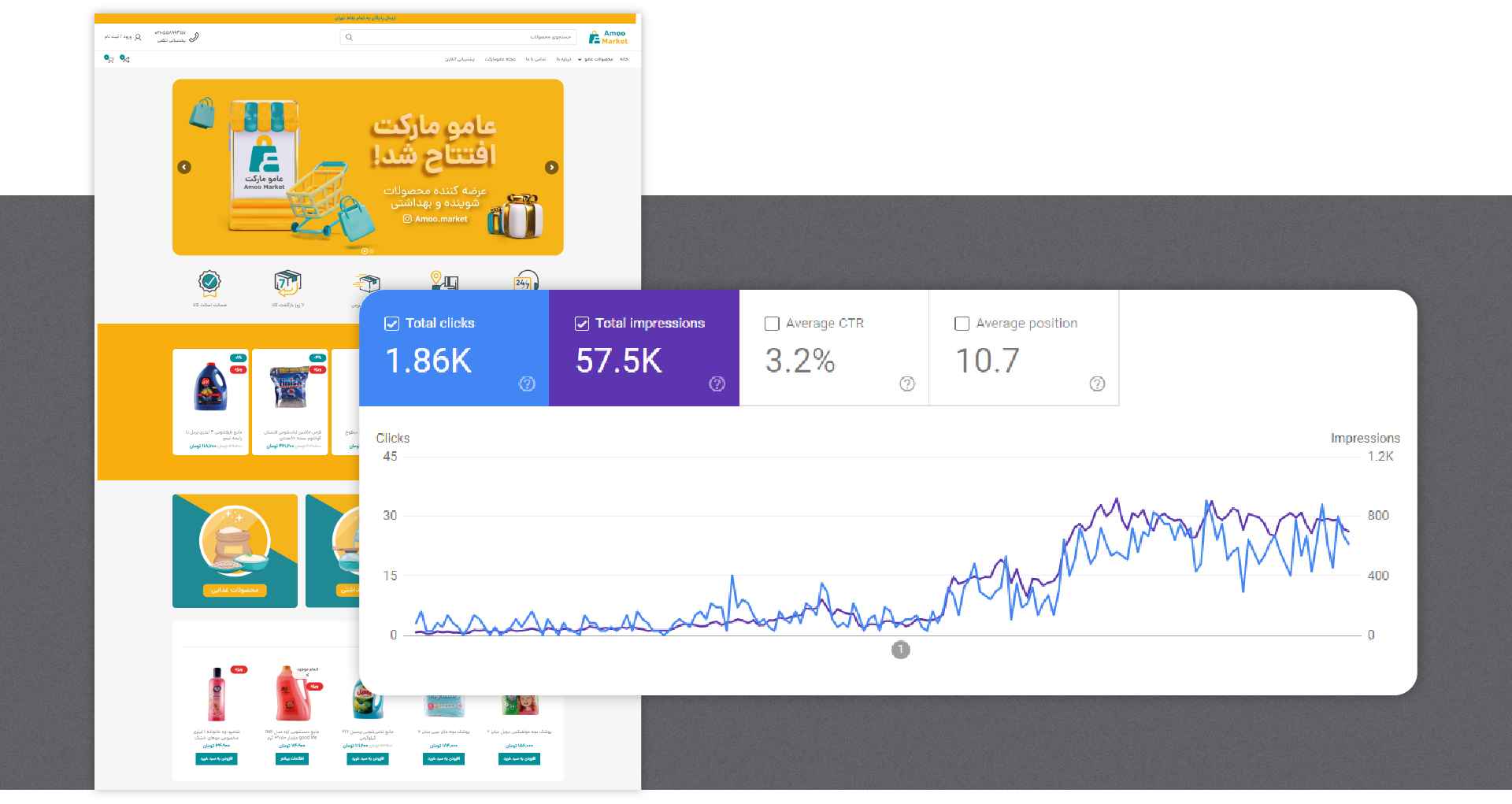Click the food products category illustration

(235, 541)
